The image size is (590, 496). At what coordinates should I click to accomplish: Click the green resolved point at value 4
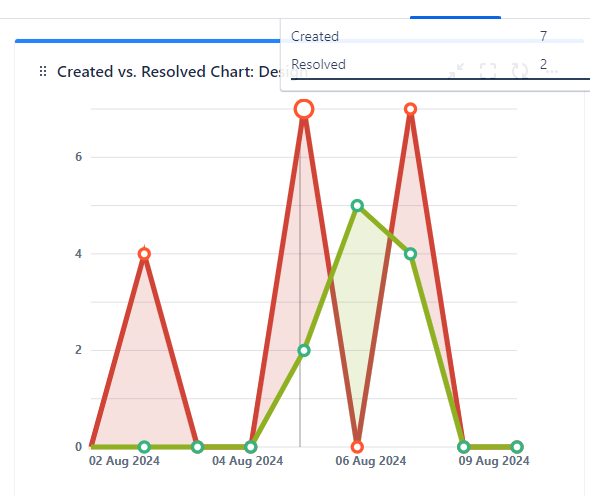click(x=411, y=254)
